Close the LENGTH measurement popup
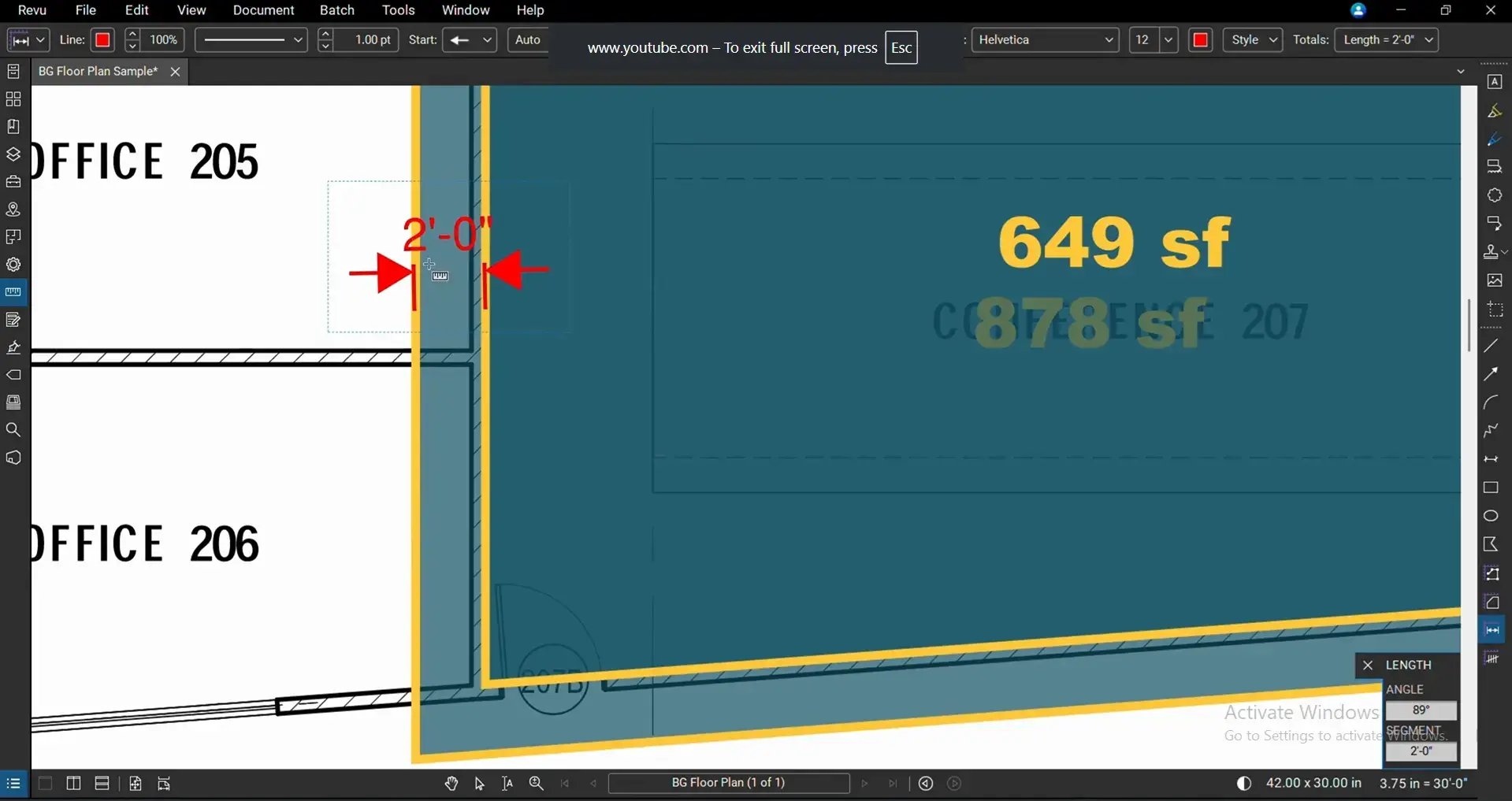Image resolution: width=1512 pixels, height=801 pixels. pyautogui.click(x=1368, y=666)
